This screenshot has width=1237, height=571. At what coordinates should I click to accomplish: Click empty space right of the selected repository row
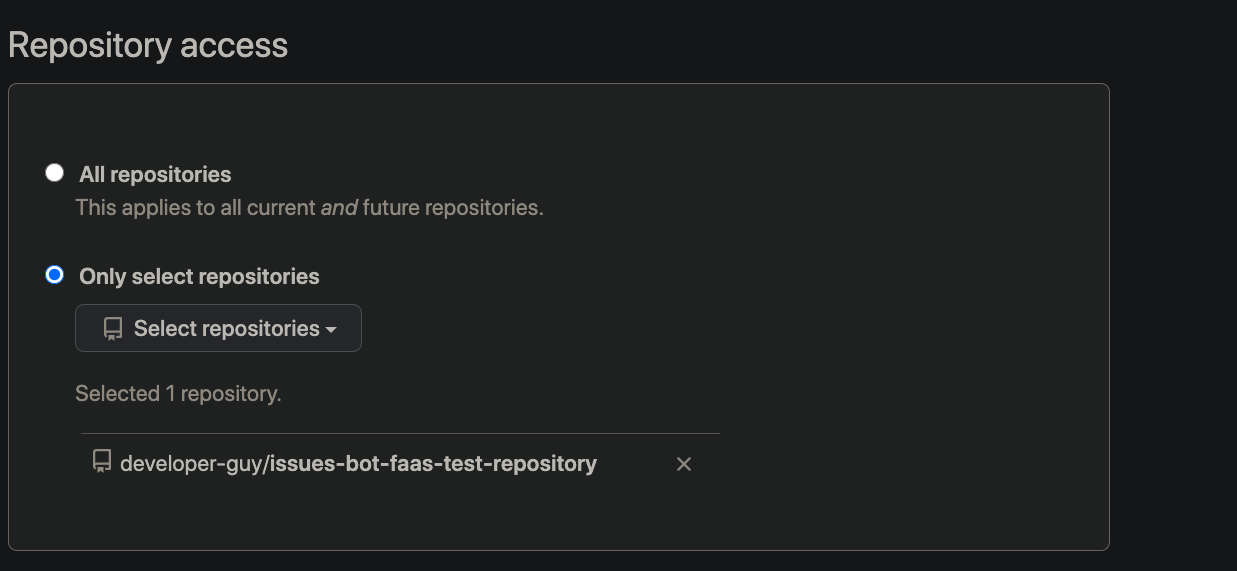[x=900, y=464]
